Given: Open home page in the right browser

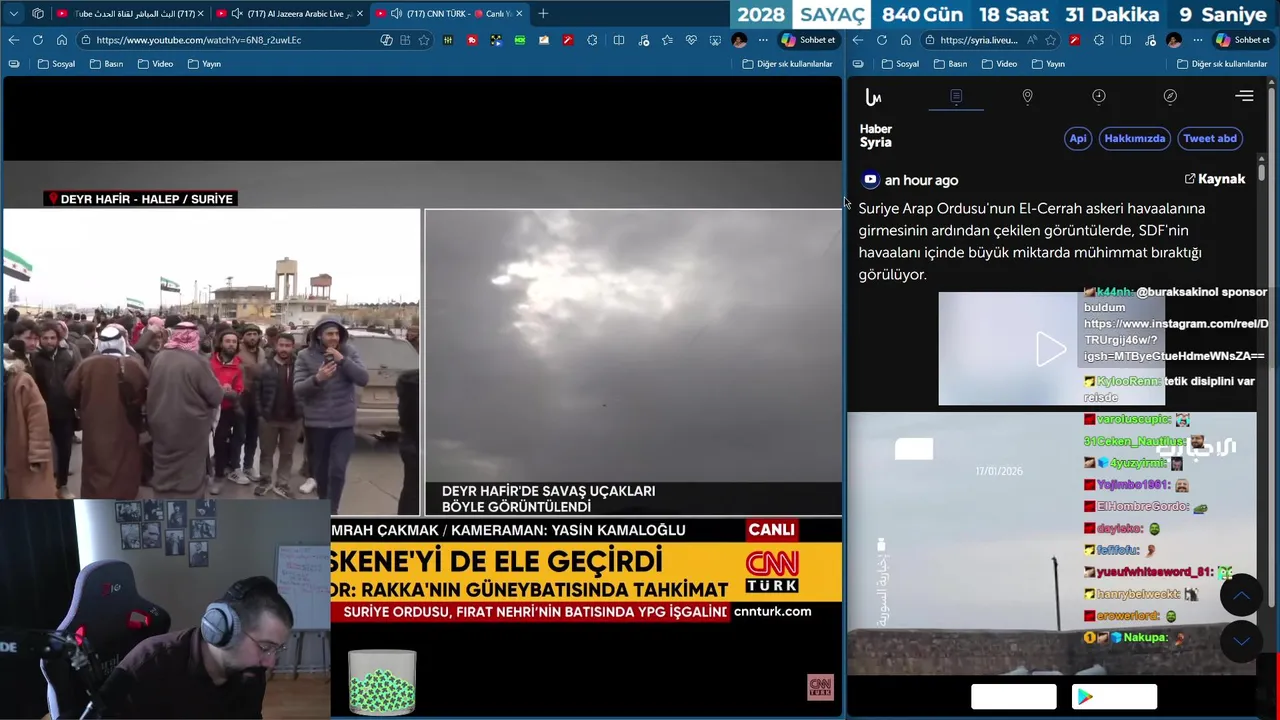Looking at the screenshot, I should click(906, 40).
